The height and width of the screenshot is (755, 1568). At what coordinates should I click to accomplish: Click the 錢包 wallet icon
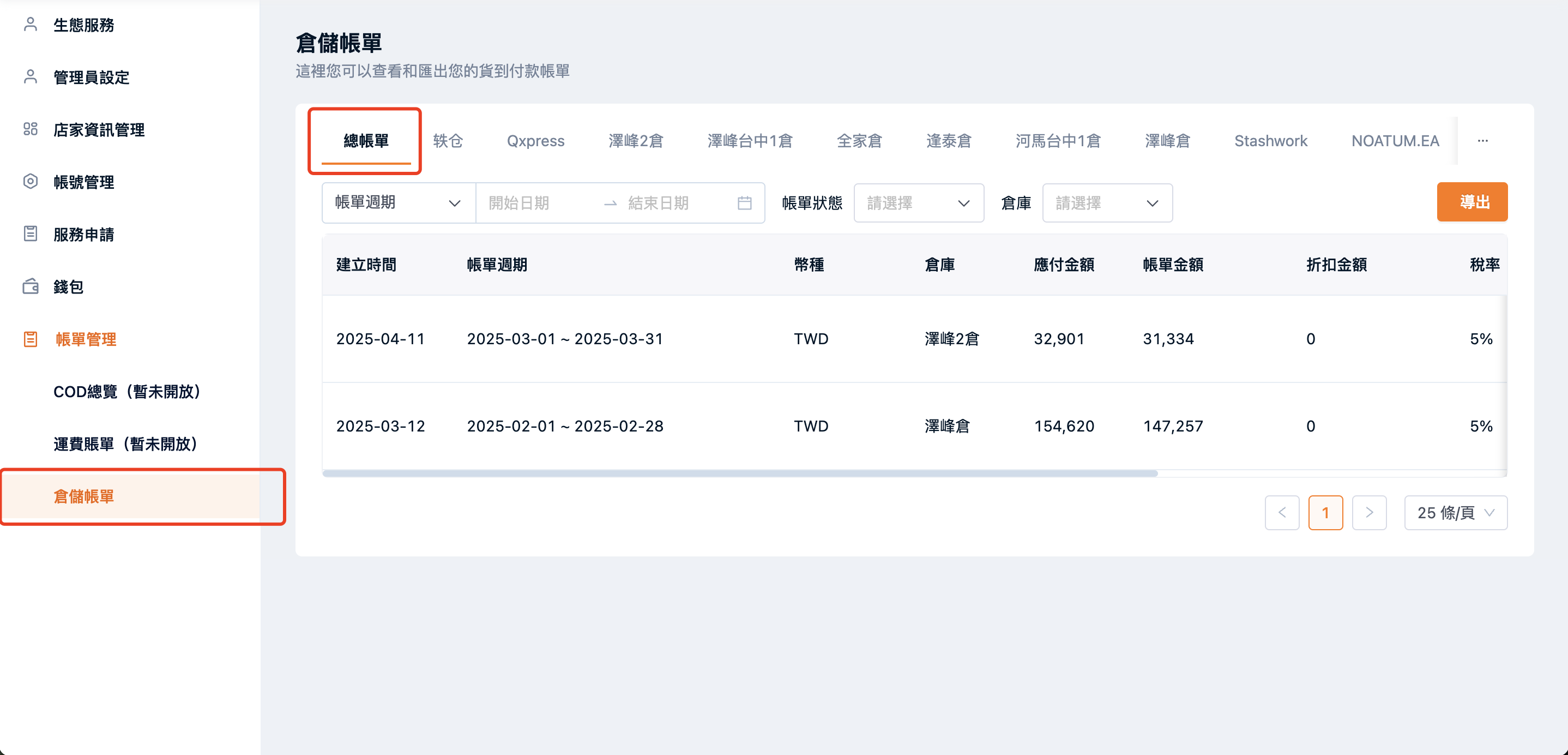coord(31,286)
